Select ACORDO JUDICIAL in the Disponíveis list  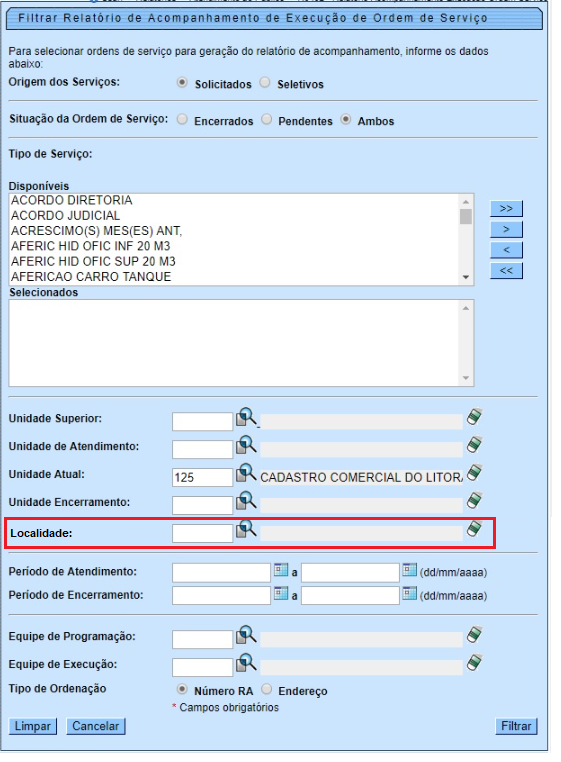(65, 215)
